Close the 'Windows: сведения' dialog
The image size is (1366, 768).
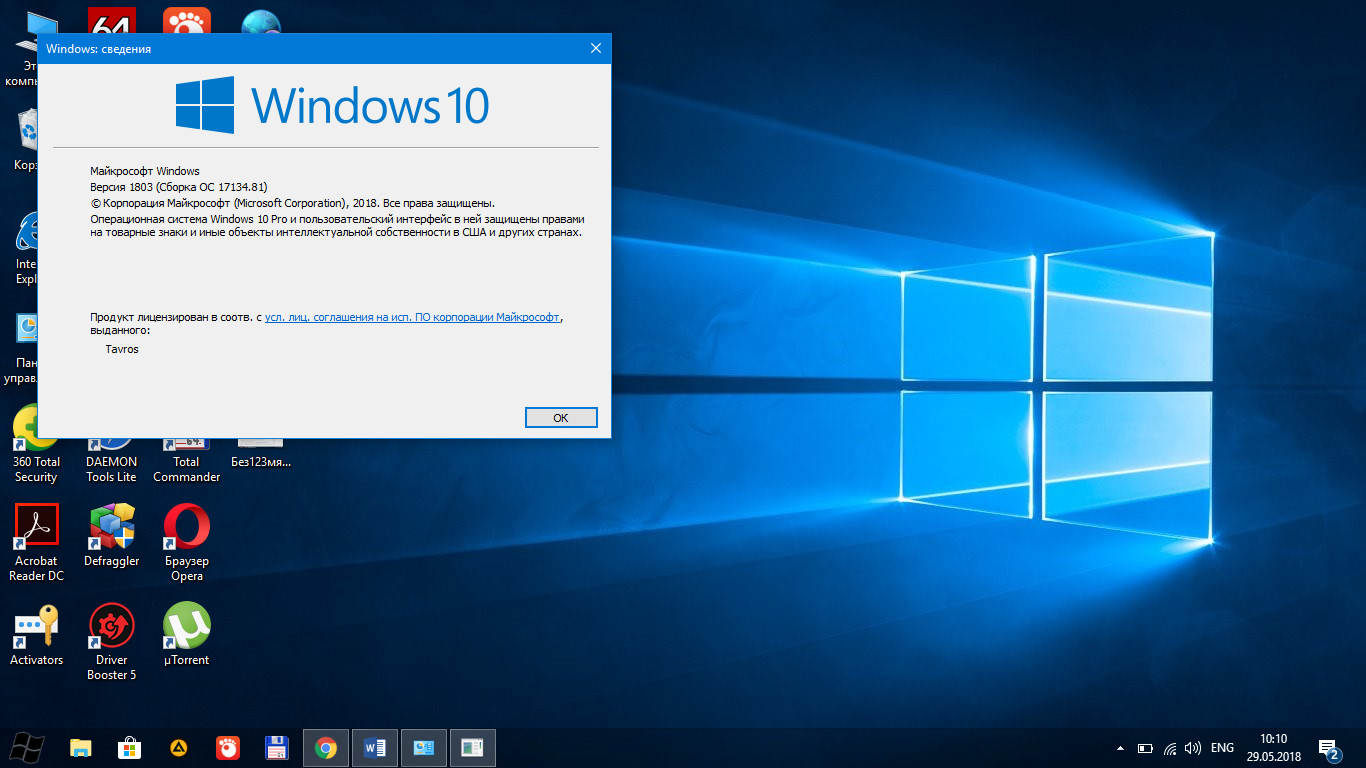pyautogui.click(x=596, y=48)
